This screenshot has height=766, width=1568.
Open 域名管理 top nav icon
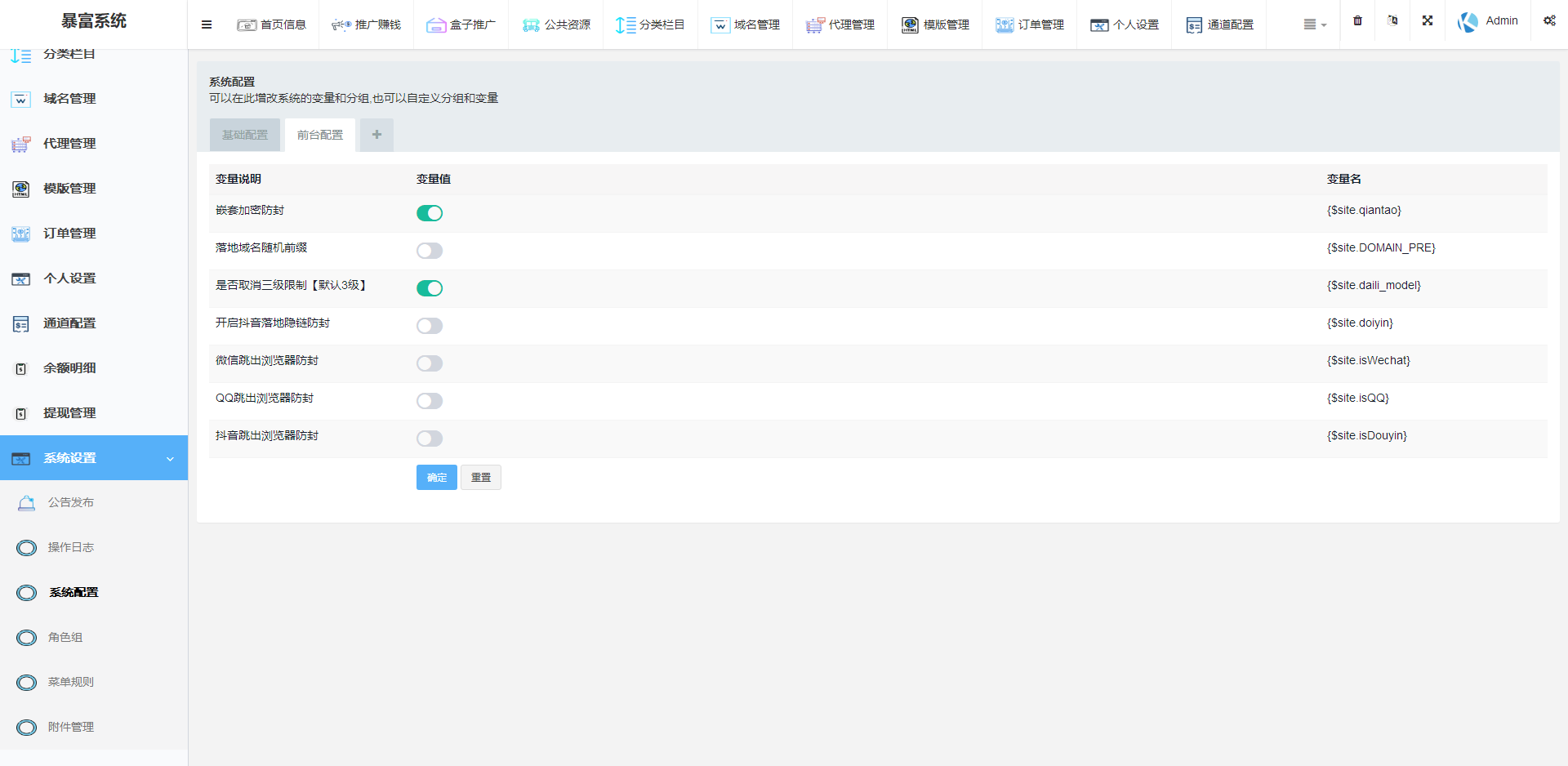[720, 25]
